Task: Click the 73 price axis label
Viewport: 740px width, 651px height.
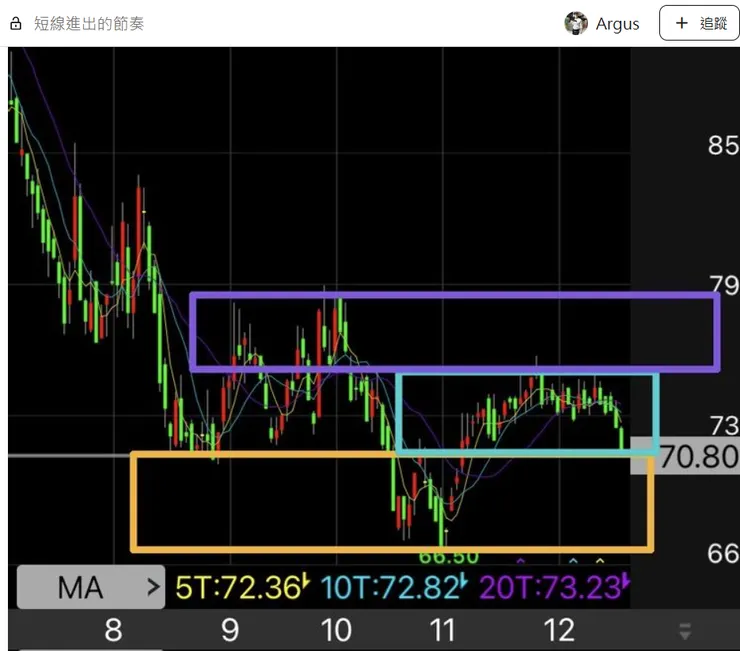Action: [724, 425]
